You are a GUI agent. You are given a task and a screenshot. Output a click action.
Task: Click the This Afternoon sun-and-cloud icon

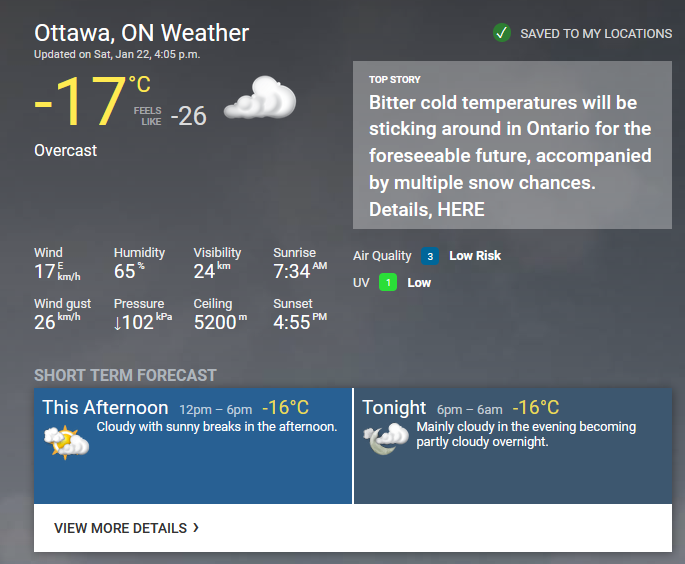coord(66,442)
